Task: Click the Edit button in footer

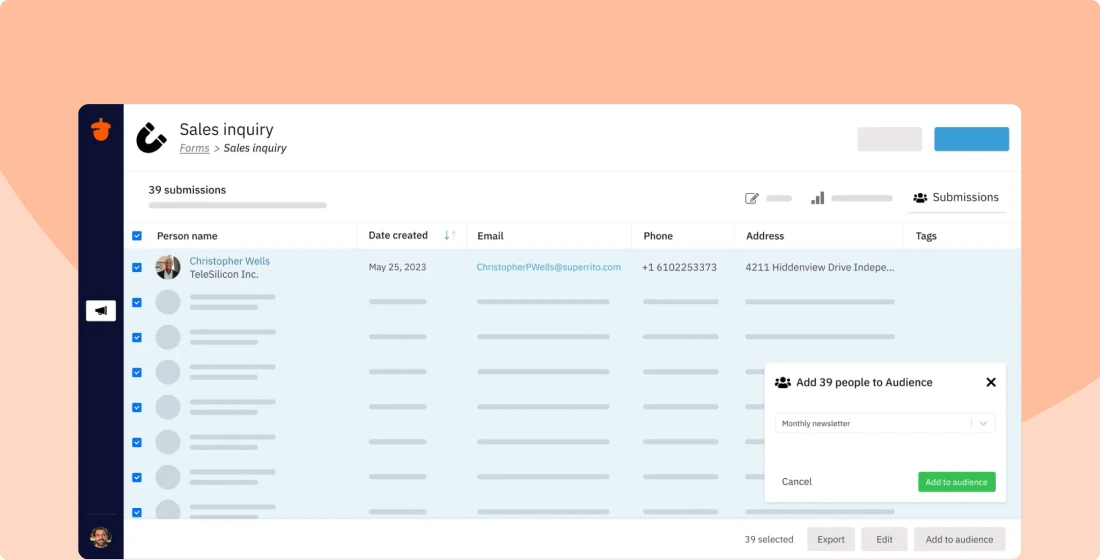Action: pos(884,539)
